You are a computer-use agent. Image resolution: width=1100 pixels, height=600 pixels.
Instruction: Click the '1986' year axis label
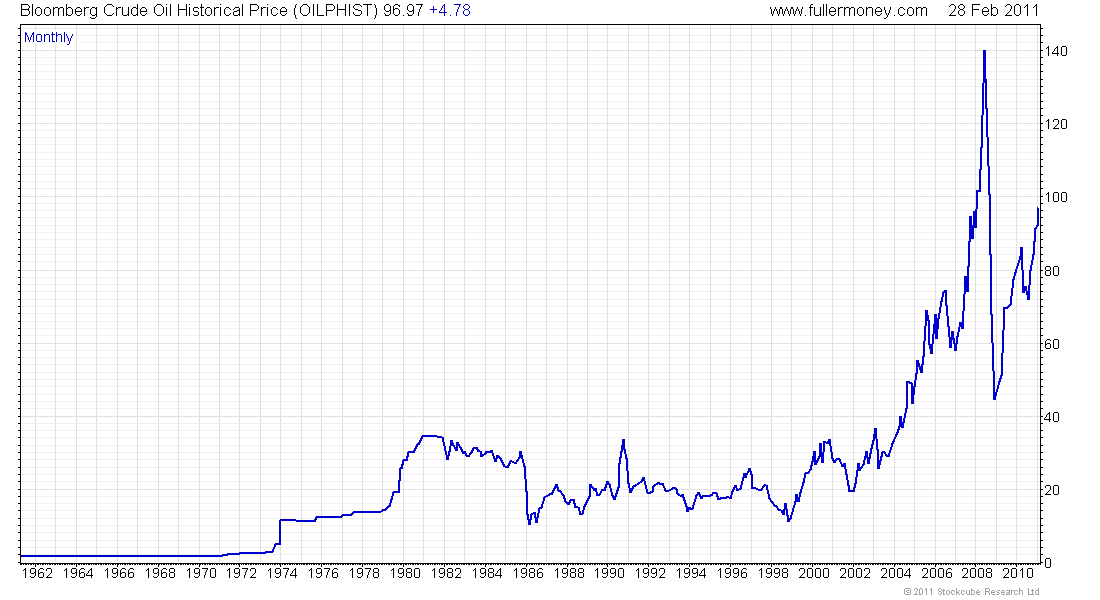(528, 573)
